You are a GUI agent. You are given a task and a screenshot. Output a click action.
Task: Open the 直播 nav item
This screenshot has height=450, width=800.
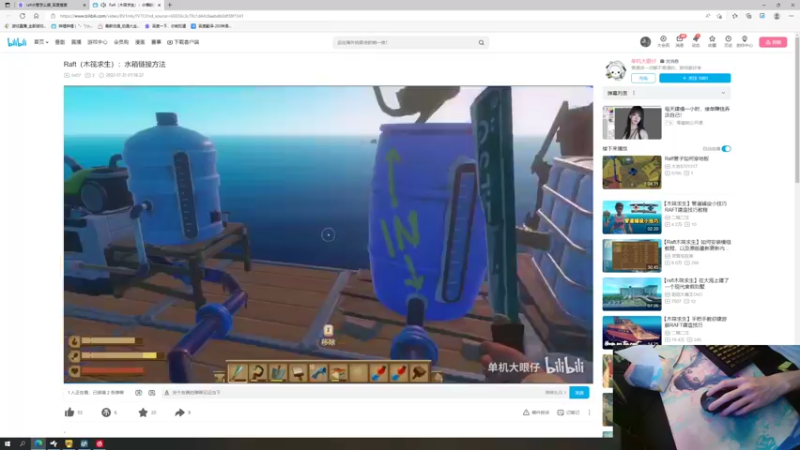[x=76, y=42]
